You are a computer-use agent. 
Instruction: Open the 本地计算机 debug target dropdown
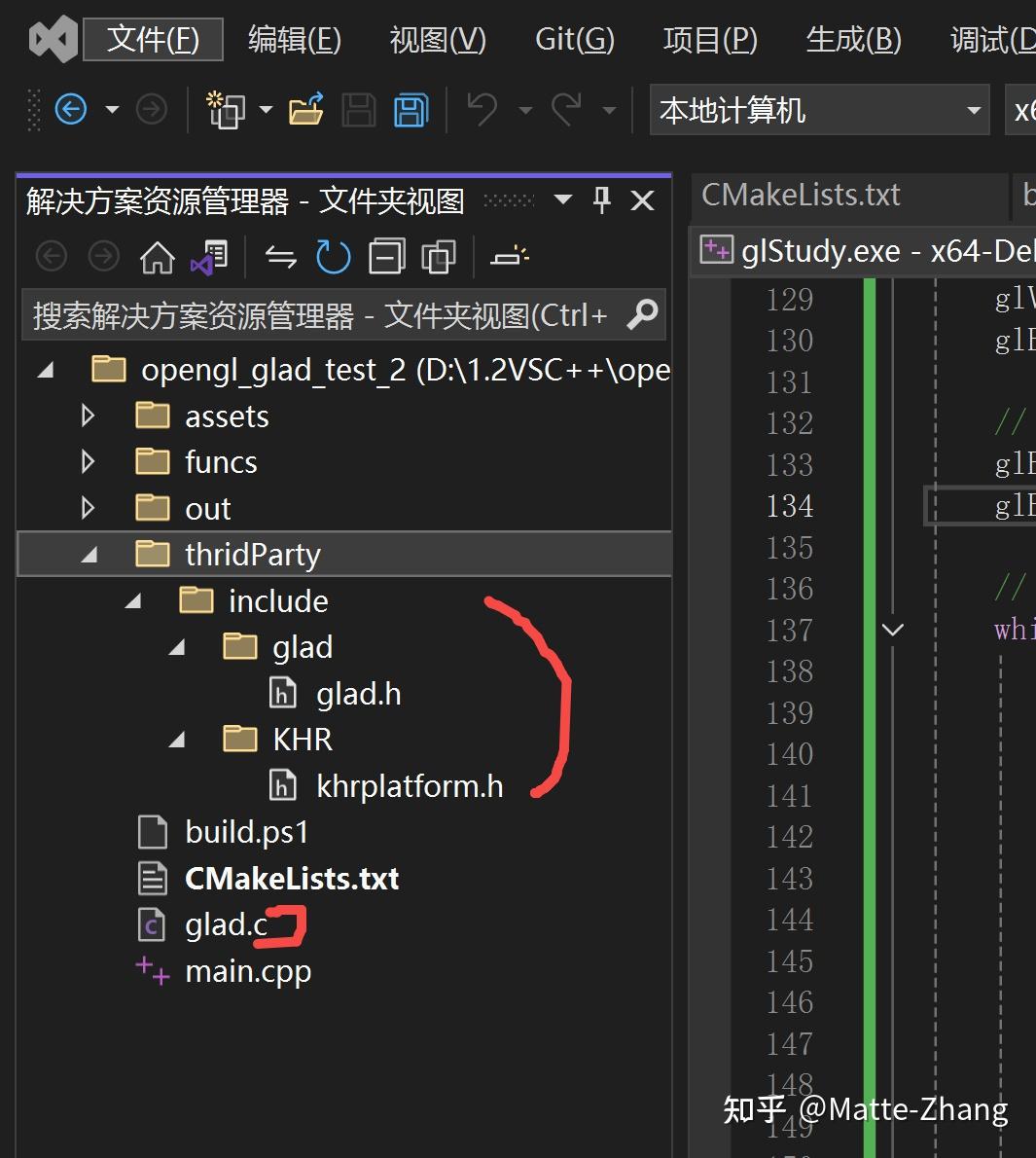973,111
